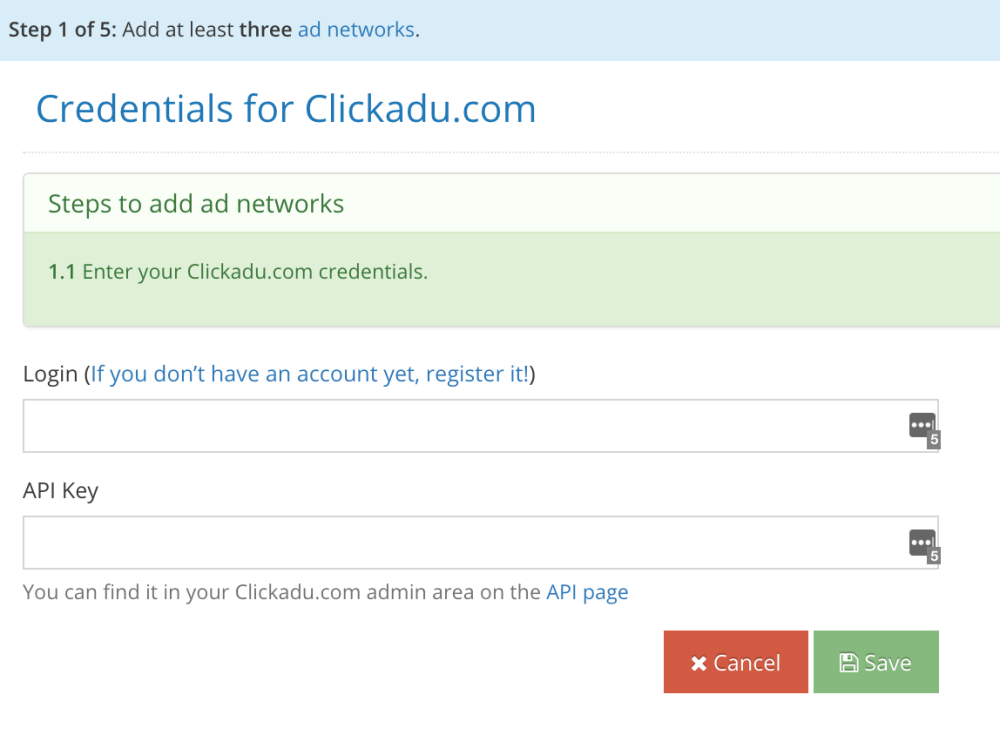Screen dimensions: 1000x742
Task: Click the X icon on the Cancel button
Action: [x=699, y=664]
